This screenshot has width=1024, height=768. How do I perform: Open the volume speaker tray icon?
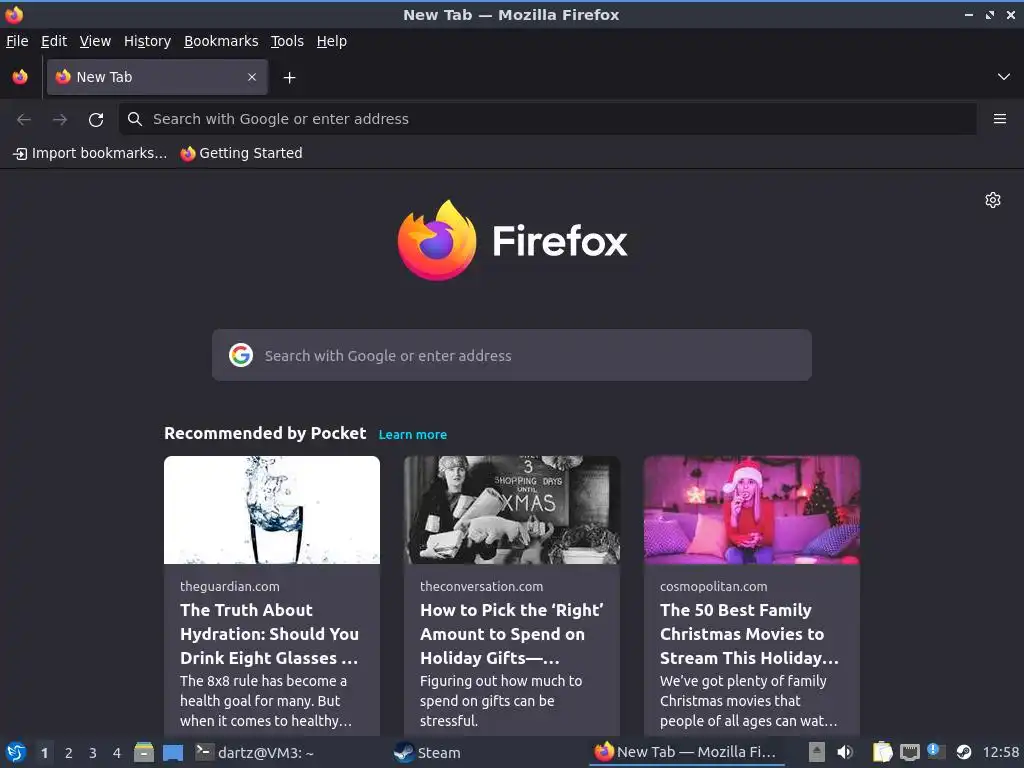(x=845, y=753)
